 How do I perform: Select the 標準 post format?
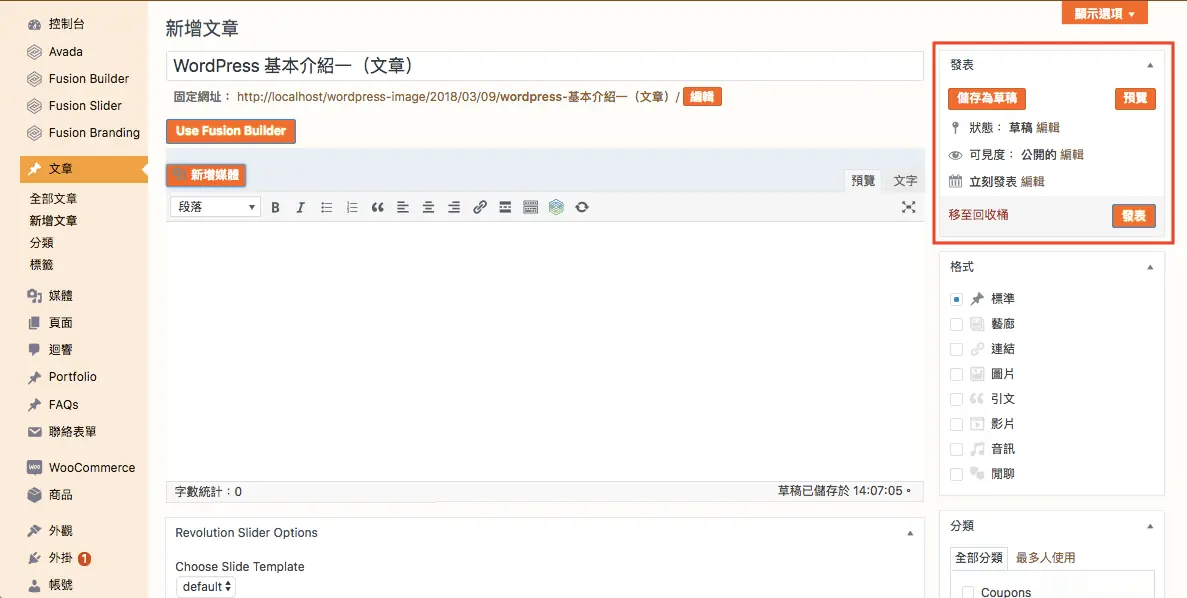tap(957, 300)
